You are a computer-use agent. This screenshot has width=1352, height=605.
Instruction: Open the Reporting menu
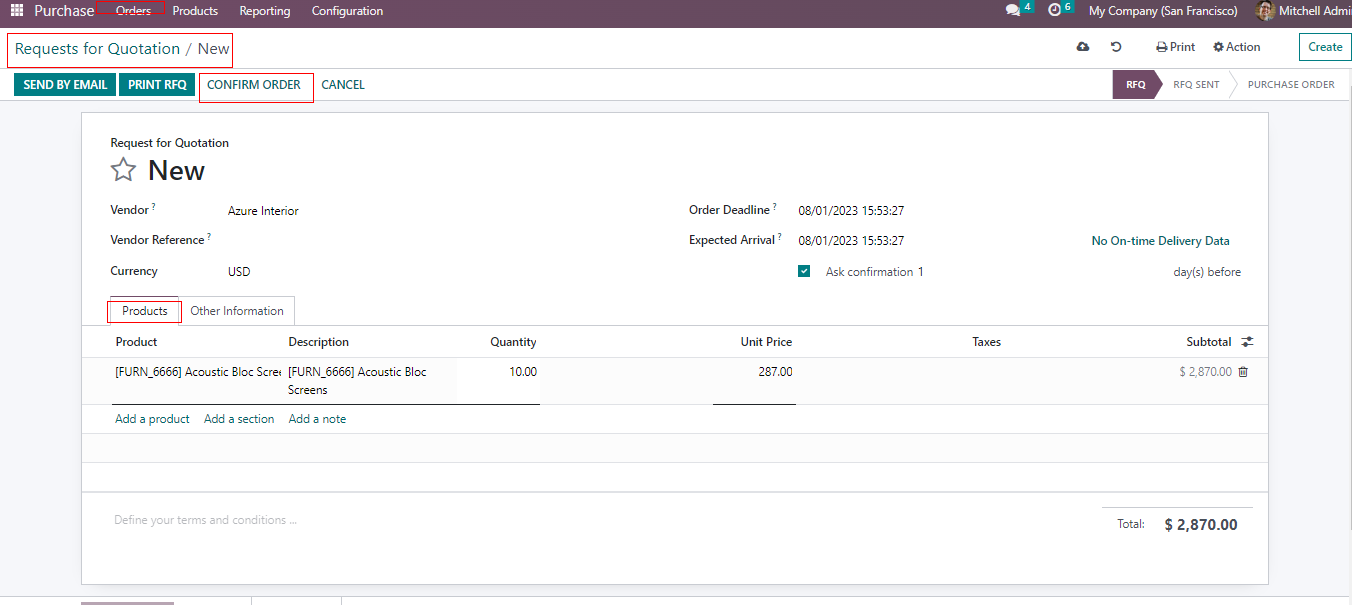pyautogui.click(x=265, y=11)
